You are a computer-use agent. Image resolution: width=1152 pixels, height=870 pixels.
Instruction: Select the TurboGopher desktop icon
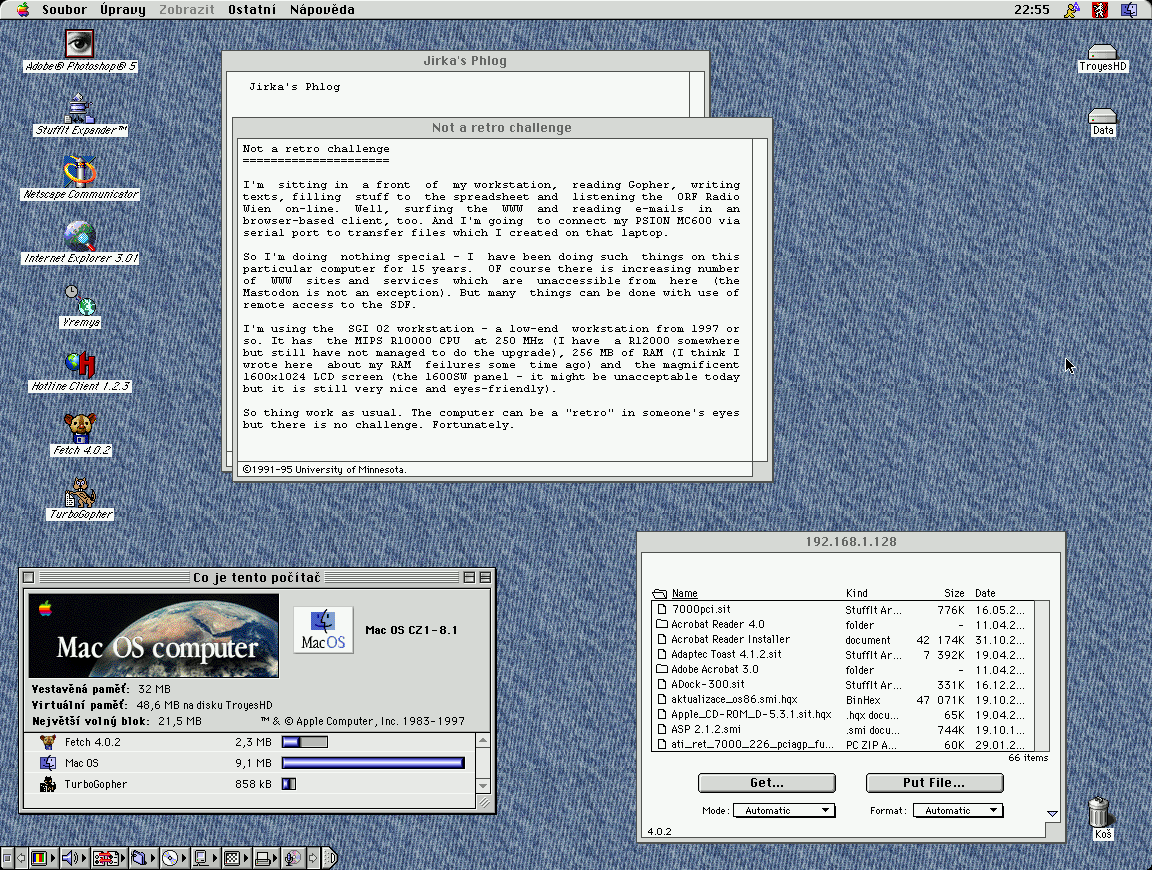pyautogui.click(x=80, y=492)
